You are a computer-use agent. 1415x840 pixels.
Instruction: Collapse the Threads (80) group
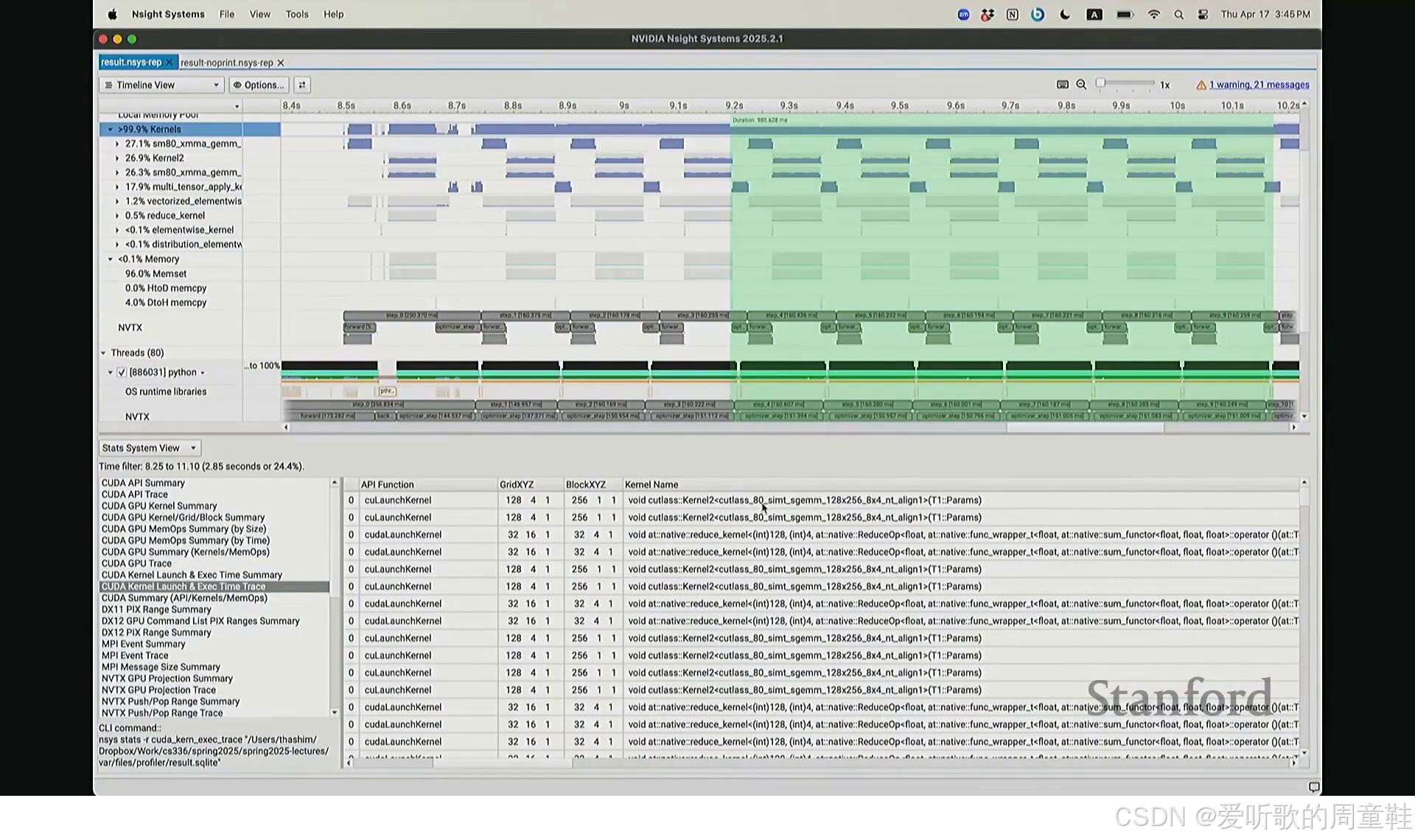tap(104, 353)
